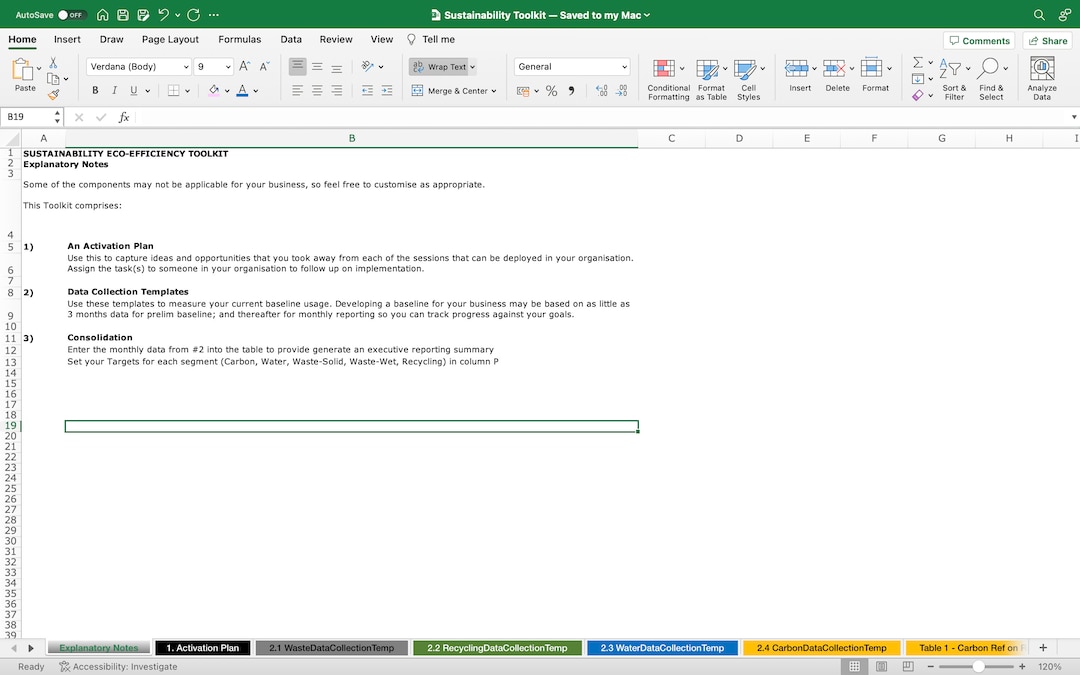Click the Name Box showing B19
Image resolution: width=1080 pixels, height=675 pixels.
[x=25, y=117]
